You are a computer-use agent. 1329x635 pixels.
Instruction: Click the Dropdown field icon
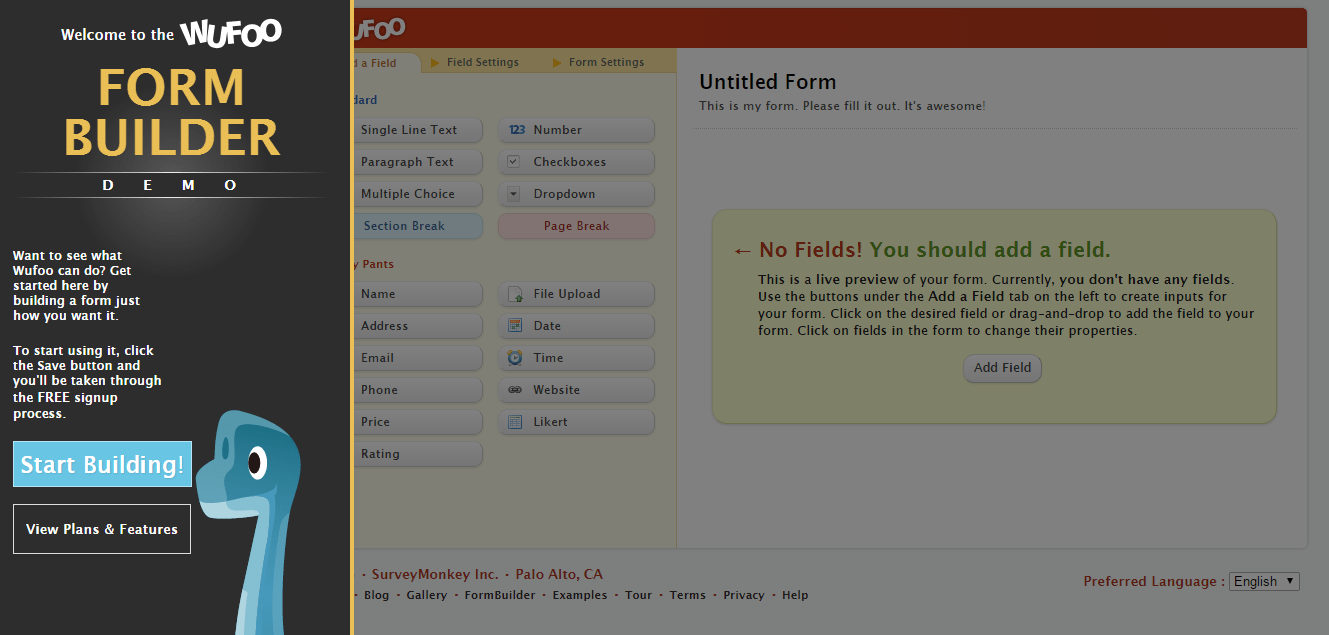pyautogui.click(x=514, y=194)
